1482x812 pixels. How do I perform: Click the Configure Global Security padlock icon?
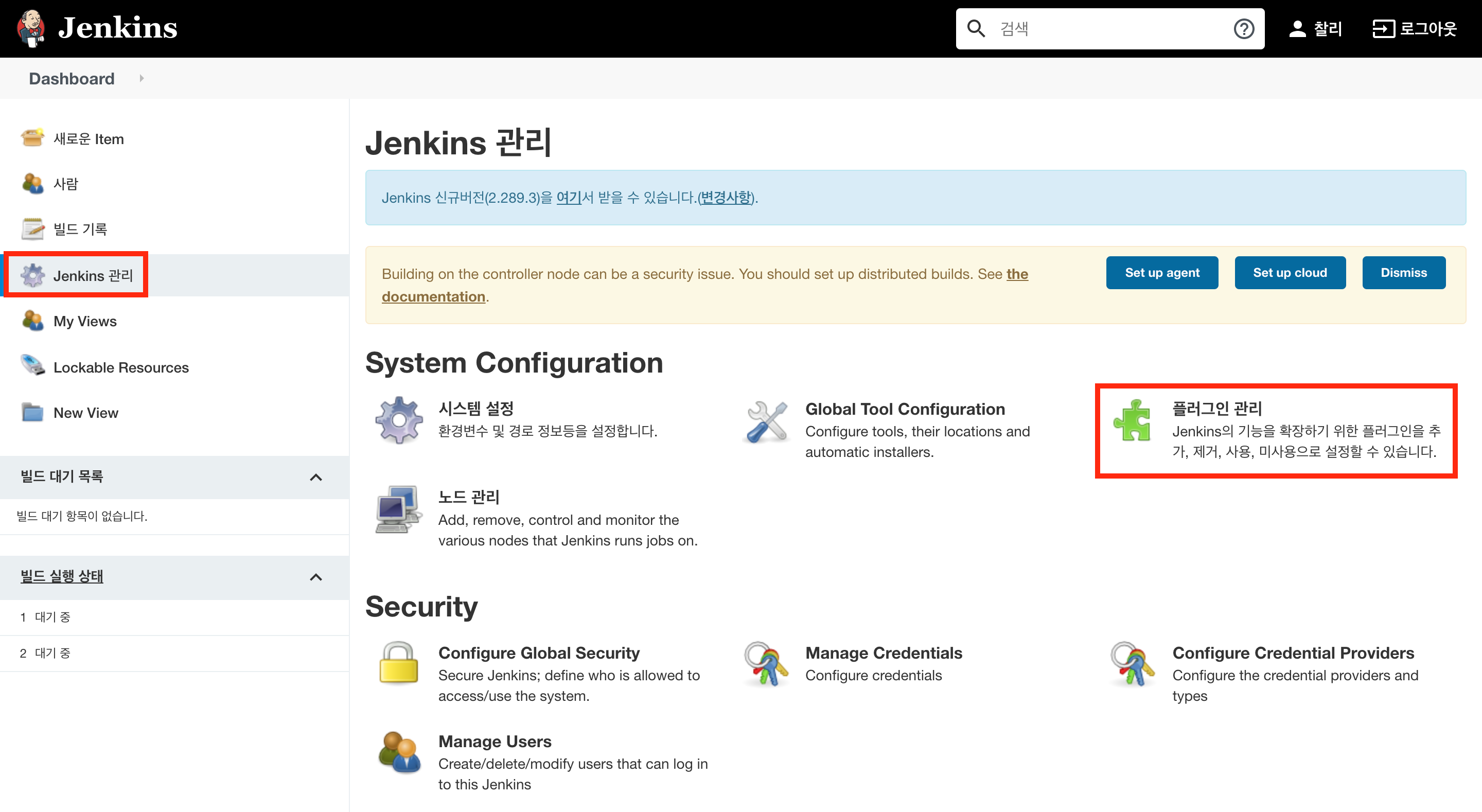[399, 663]
